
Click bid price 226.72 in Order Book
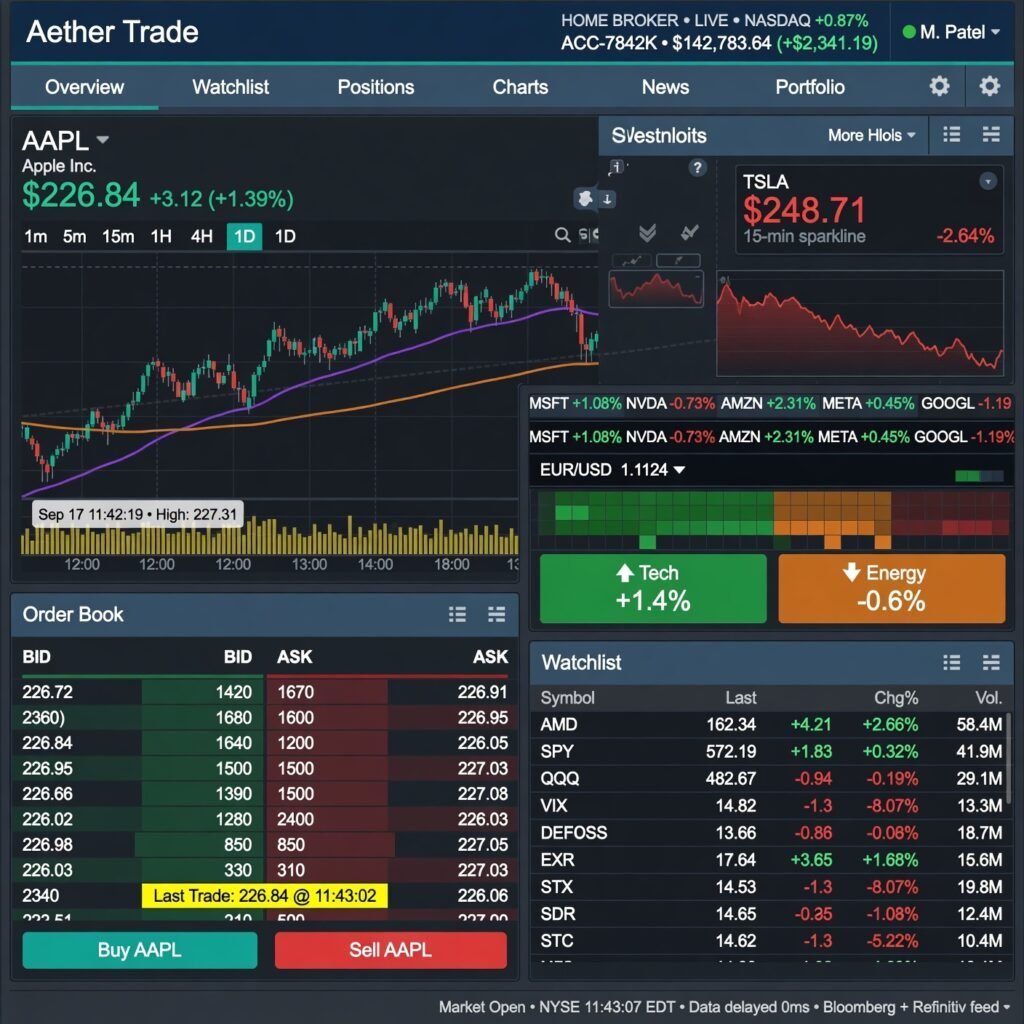pos(48,692)
